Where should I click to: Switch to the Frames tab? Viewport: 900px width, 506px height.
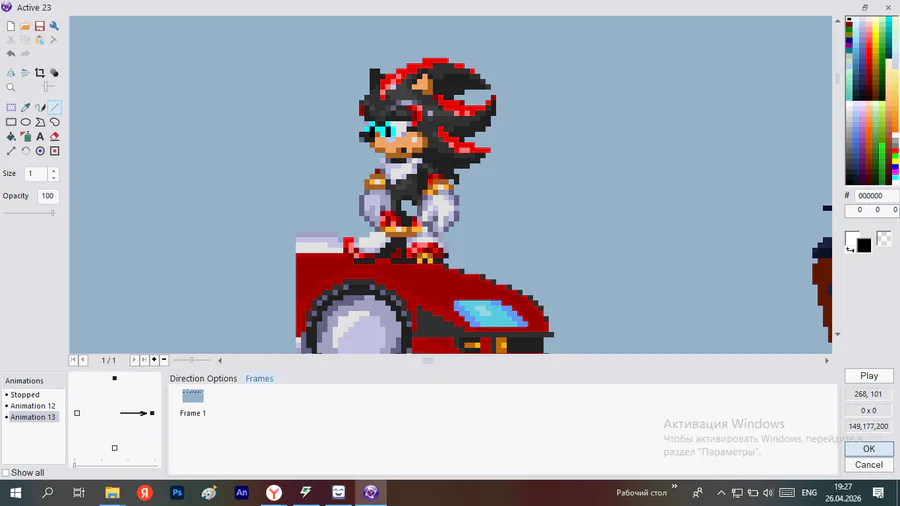coord(259,379)
